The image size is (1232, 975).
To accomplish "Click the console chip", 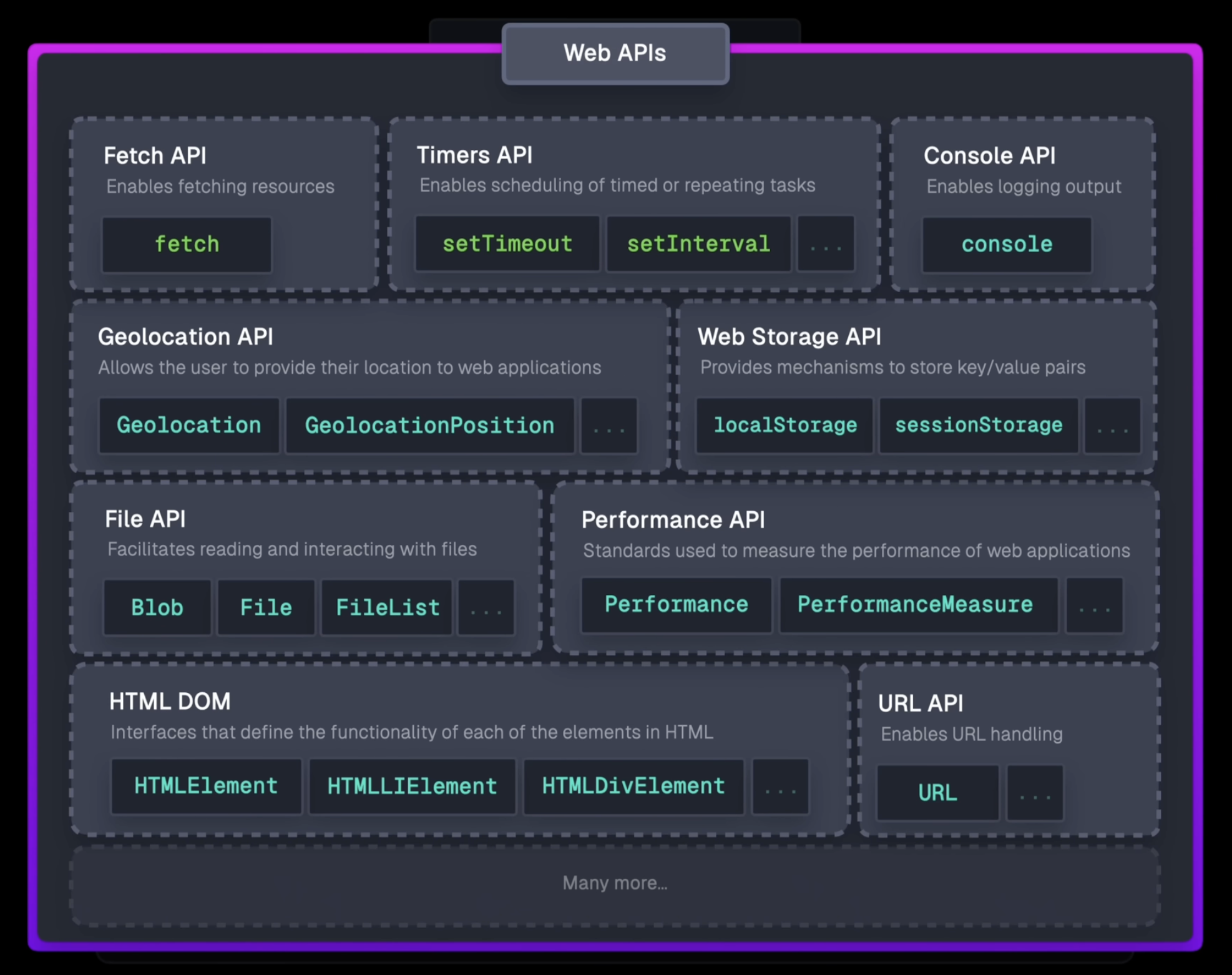I will click(1006, 244).
